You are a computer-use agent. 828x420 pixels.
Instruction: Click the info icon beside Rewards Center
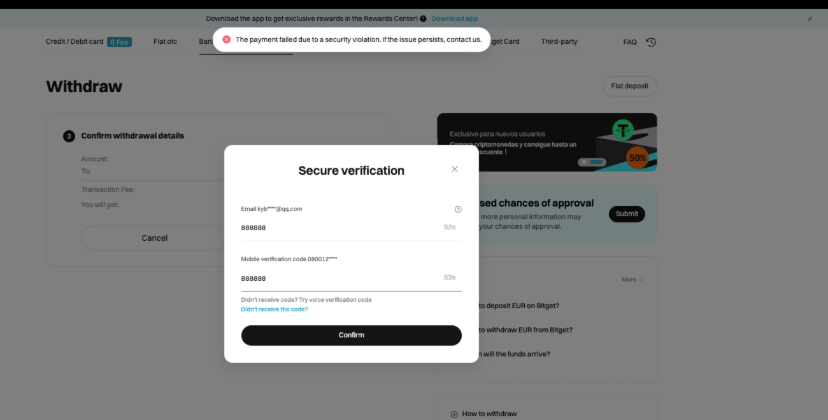pos(423,18)
